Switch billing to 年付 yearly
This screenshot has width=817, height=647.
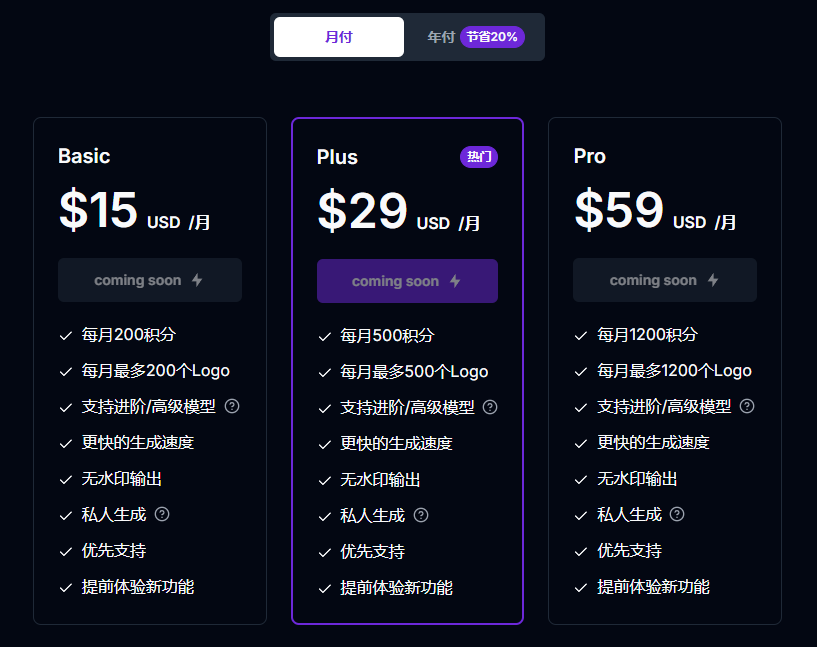pyautogui.click(x=441, y=37)
